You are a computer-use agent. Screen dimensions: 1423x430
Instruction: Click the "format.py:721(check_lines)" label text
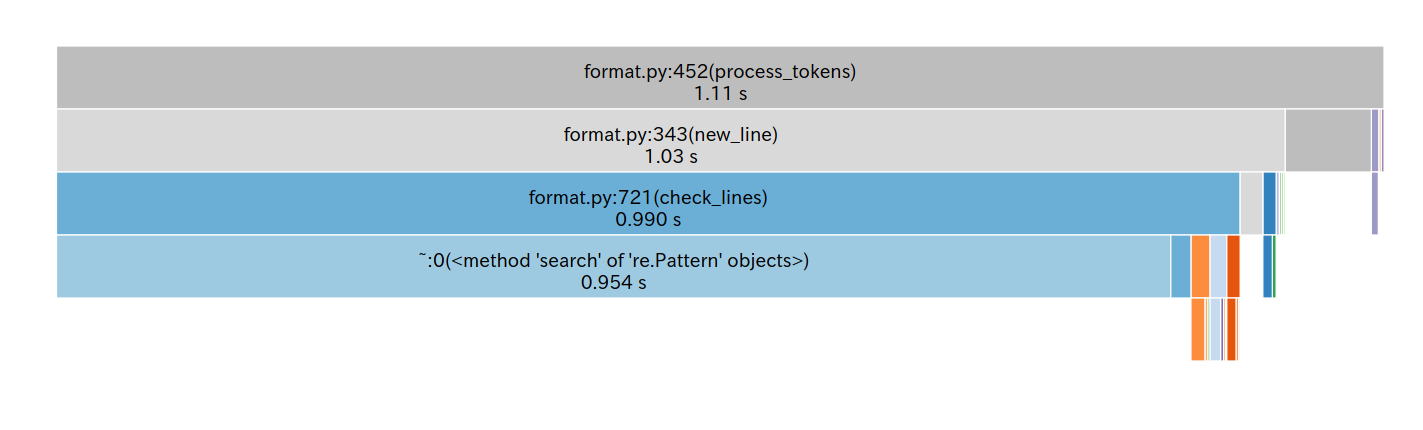648,198
